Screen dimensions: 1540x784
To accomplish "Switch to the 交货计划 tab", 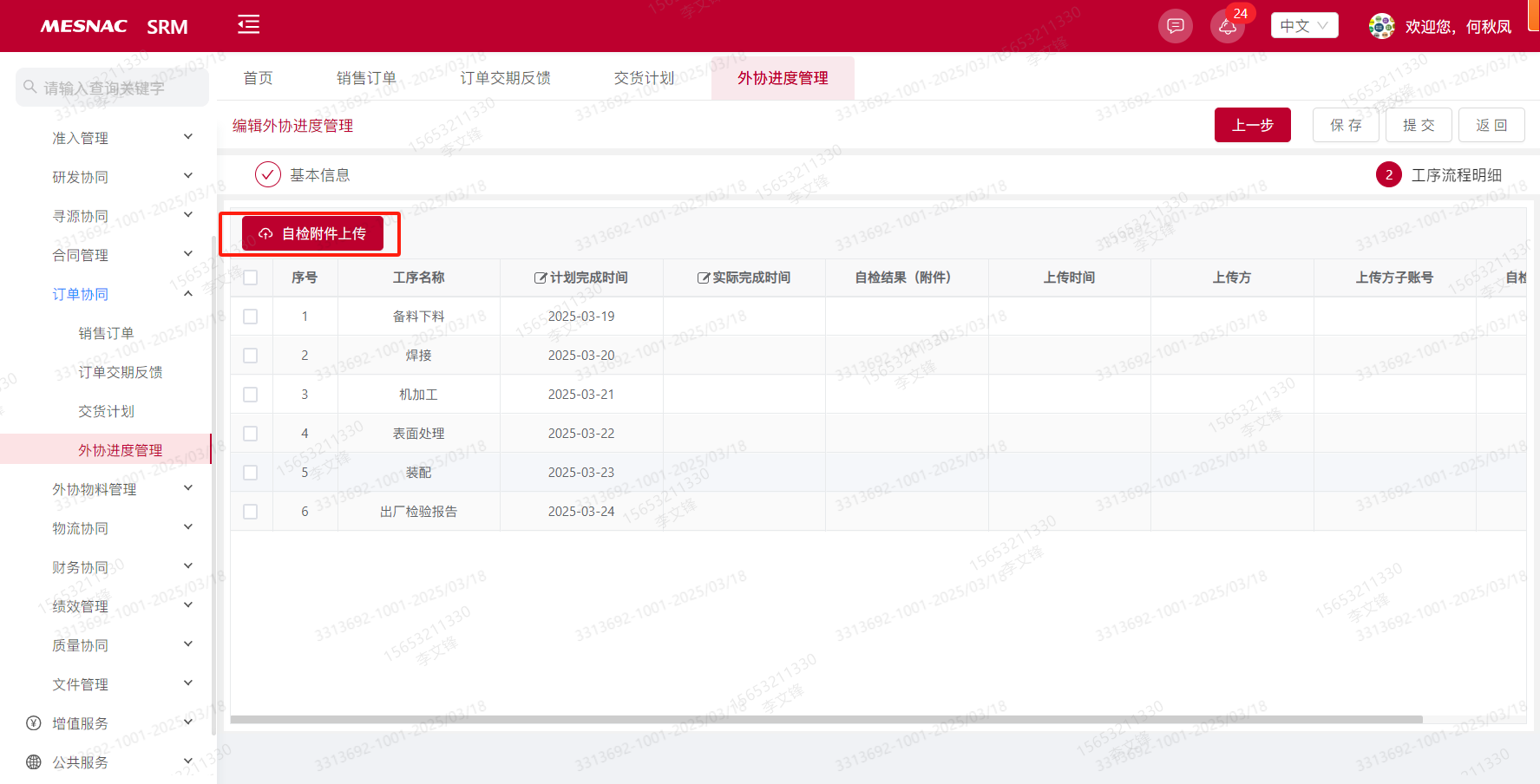I will tap(644, 78).
